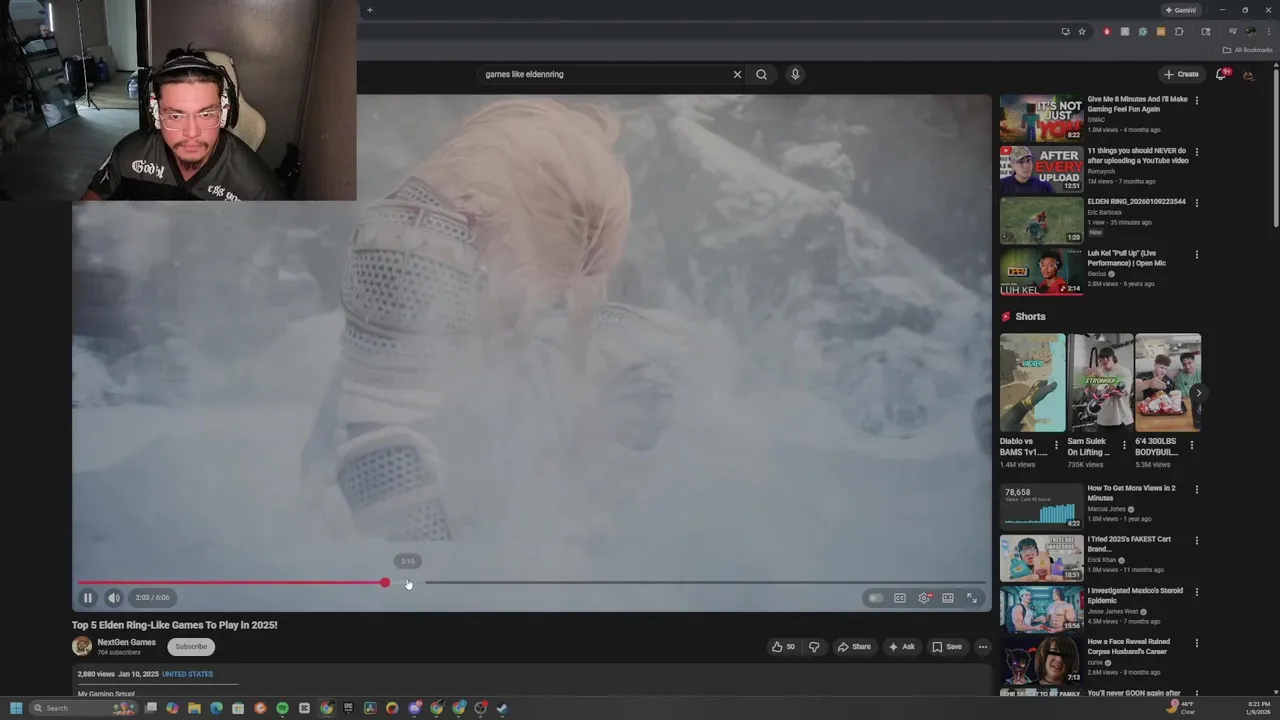This screenshot has height=720, width=1280.
Task: Like the video with thumbs up
Action: pyautogui.click(x=783, y=647)
